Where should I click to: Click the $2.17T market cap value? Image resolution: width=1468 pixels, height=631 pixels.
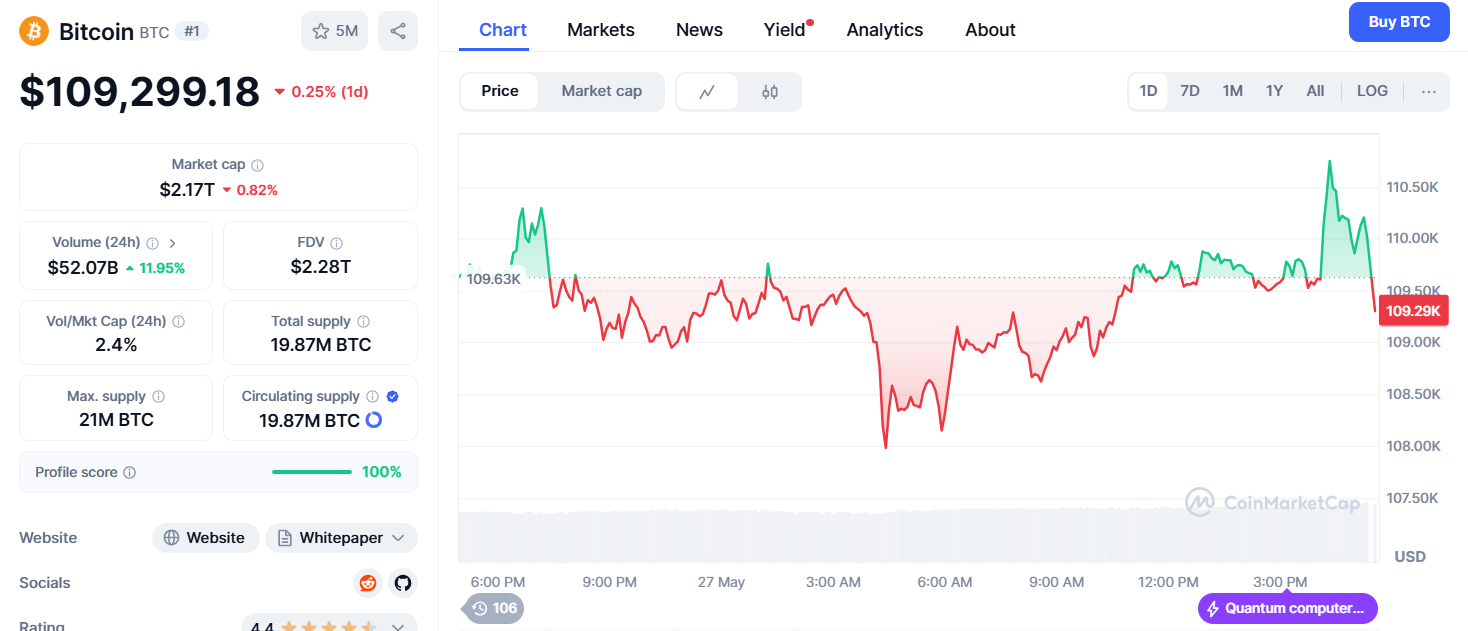pyautogui.click(x=187, y=189)
